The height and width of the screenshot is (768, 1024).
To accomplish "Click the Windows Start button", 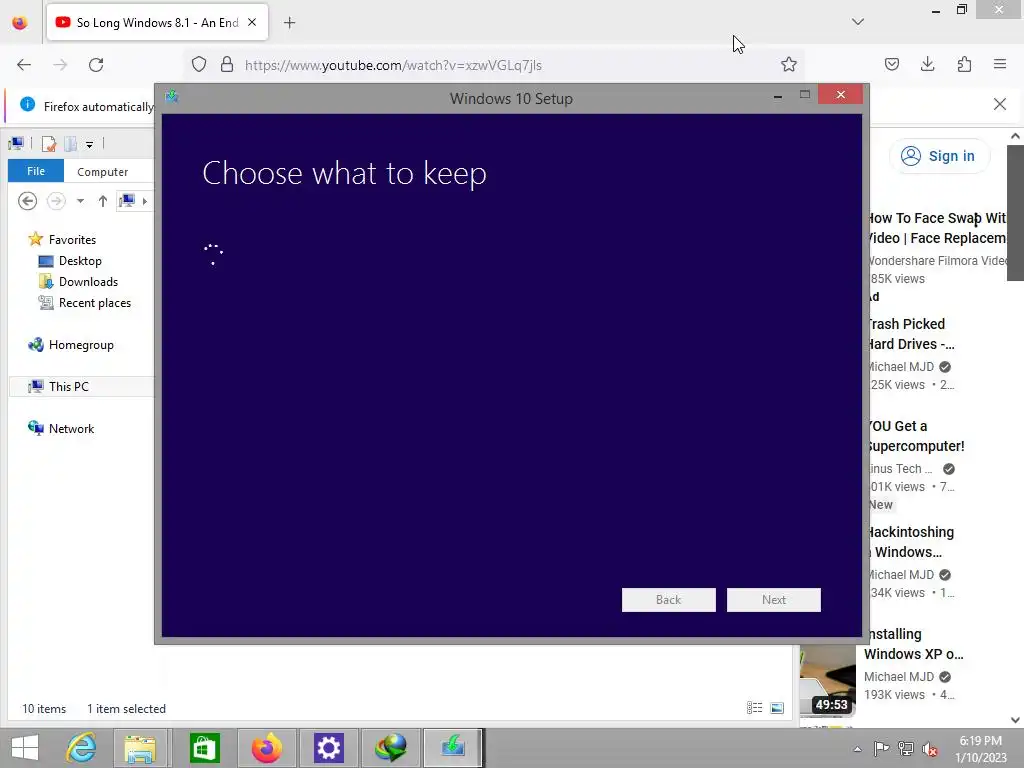I will tap(25, 748).
